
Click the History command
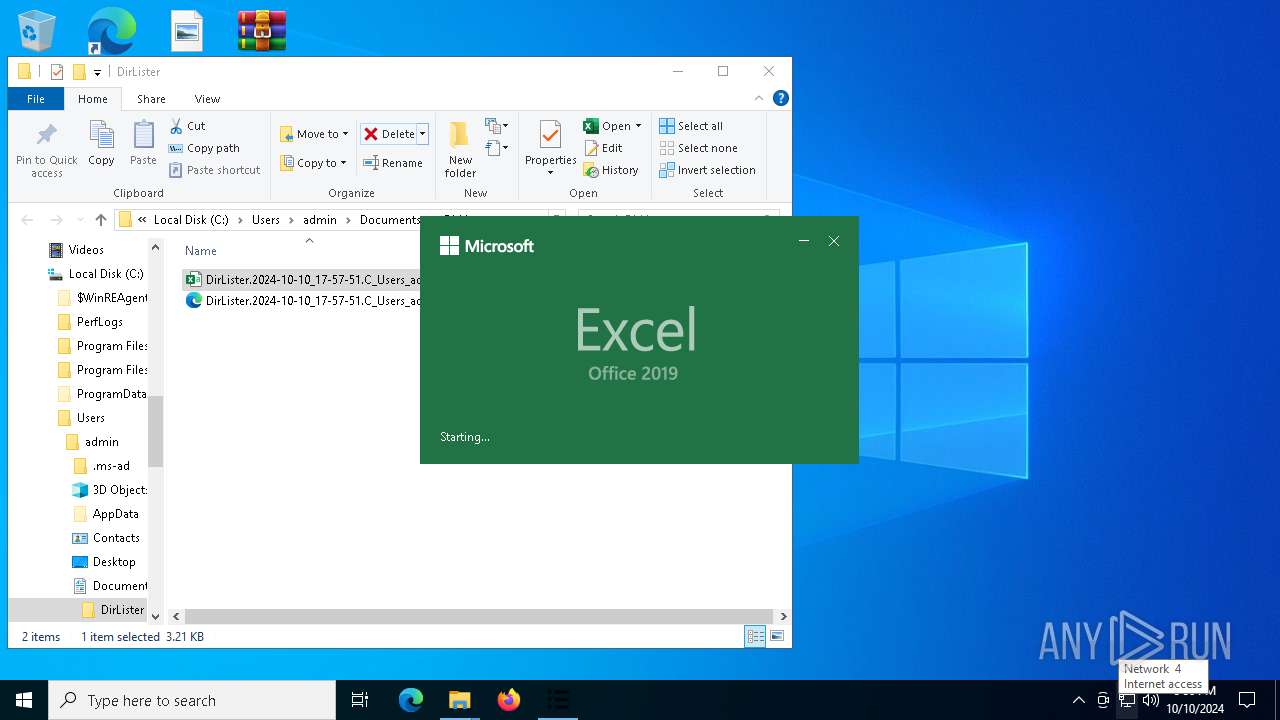click(x=611, y=170)
